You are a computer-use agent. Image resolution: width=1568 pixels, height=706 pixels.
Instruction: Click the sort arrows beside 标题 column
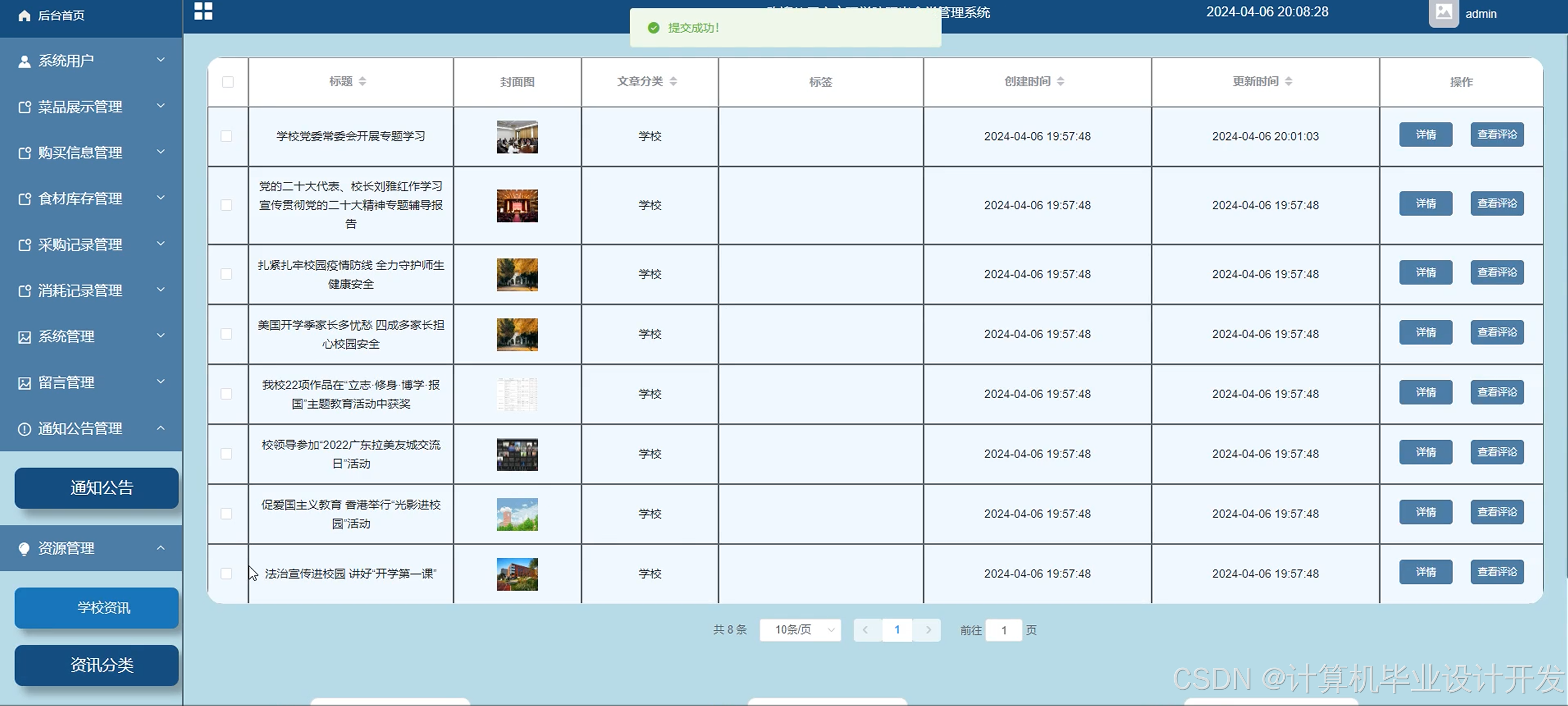(x=363, y=82)
